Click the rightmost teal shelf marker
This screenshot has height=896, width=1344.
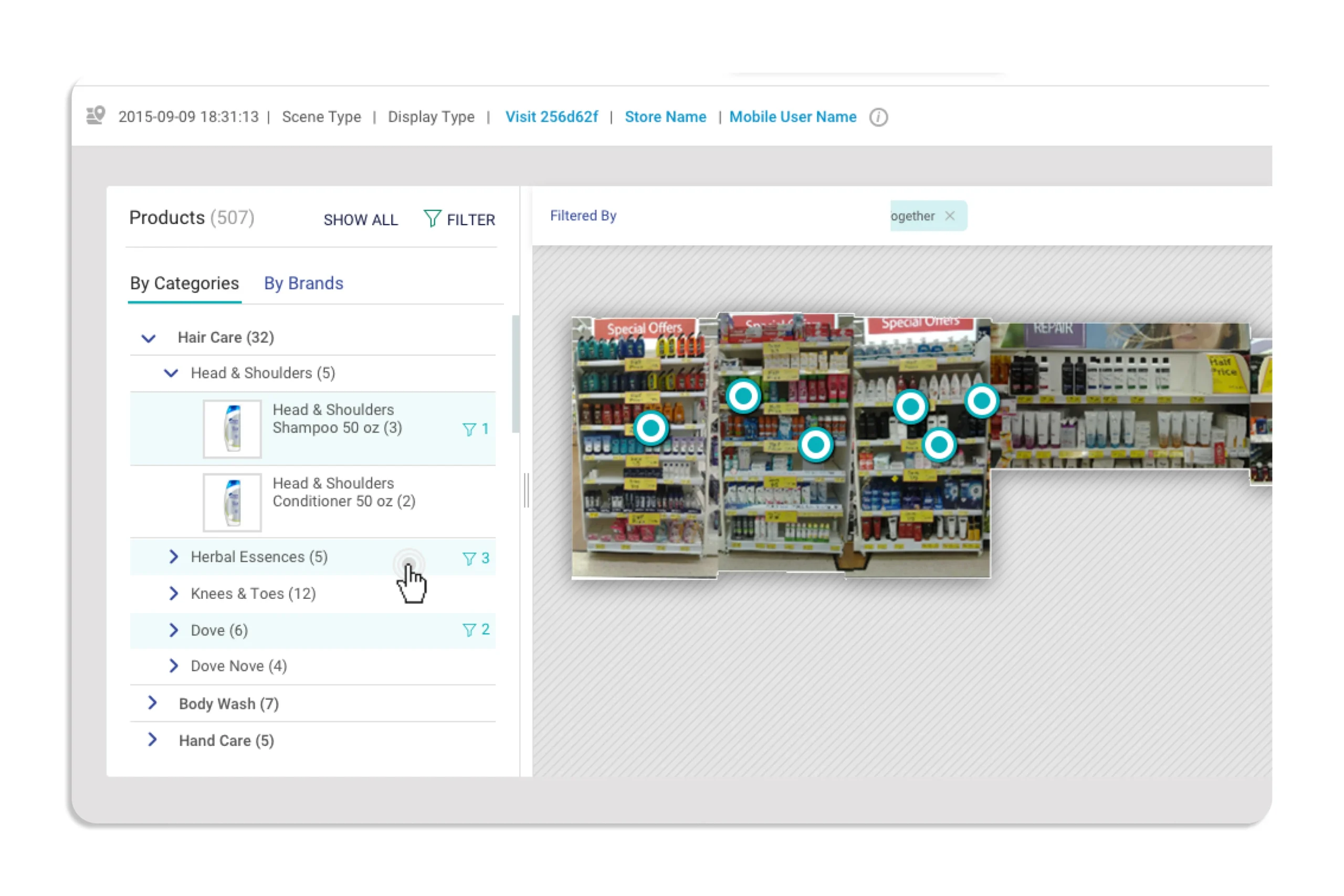[982, 401]
